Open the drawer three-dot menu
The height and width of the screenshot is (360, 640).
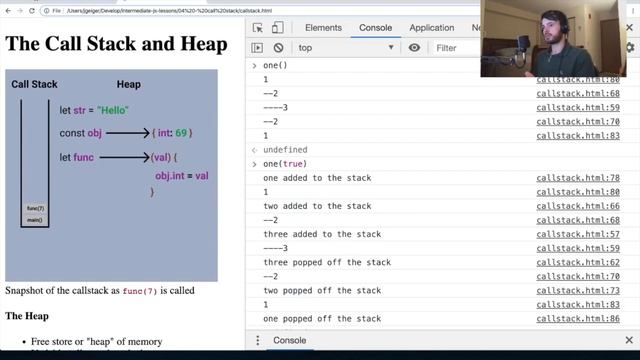(x=258, y=340)
